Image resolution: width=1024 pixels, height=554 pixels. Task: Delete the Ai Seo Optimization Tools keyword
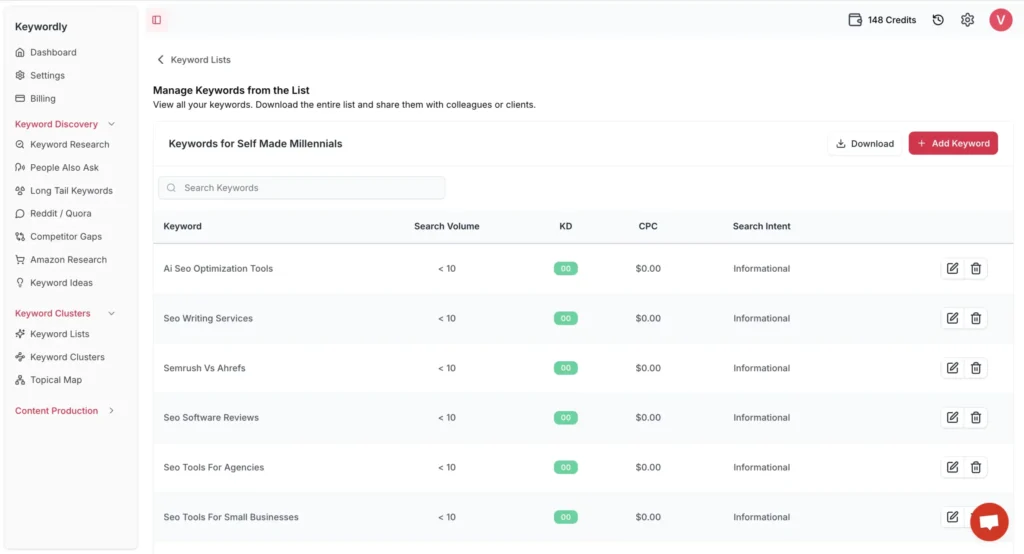click(976, 269)
